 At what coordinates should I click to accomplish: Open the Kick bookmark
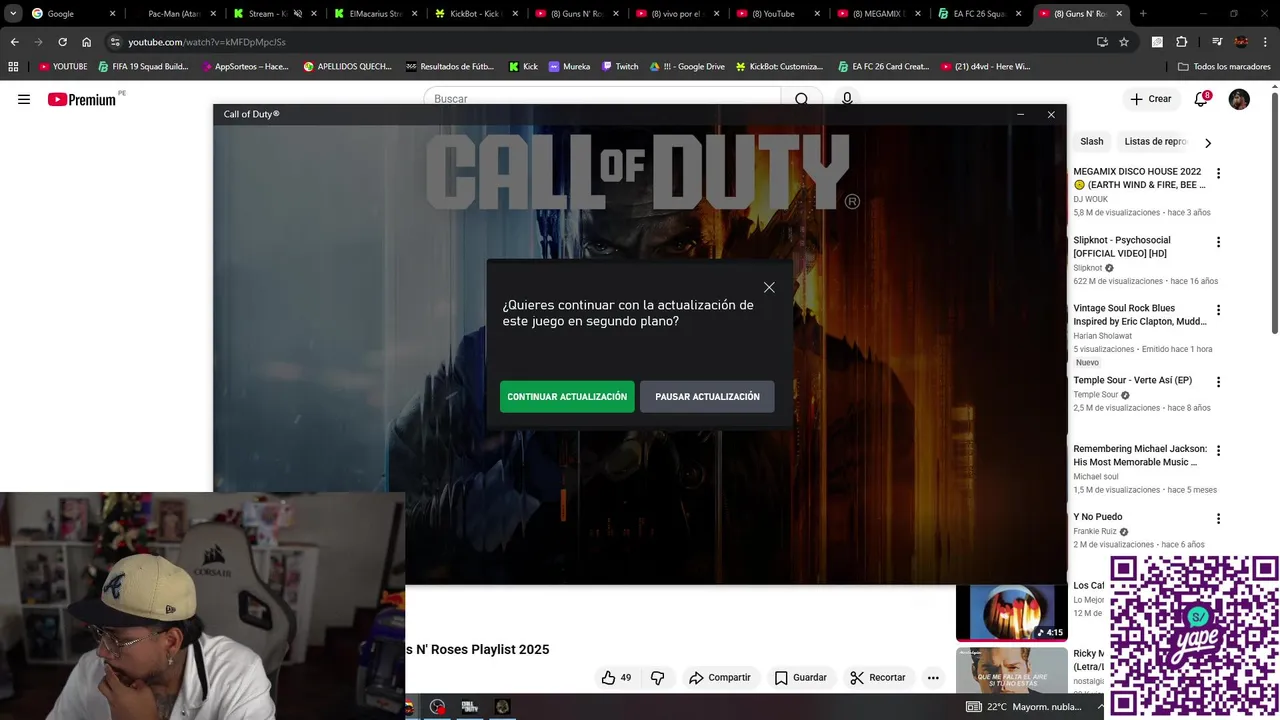click(x=523, y=66)
